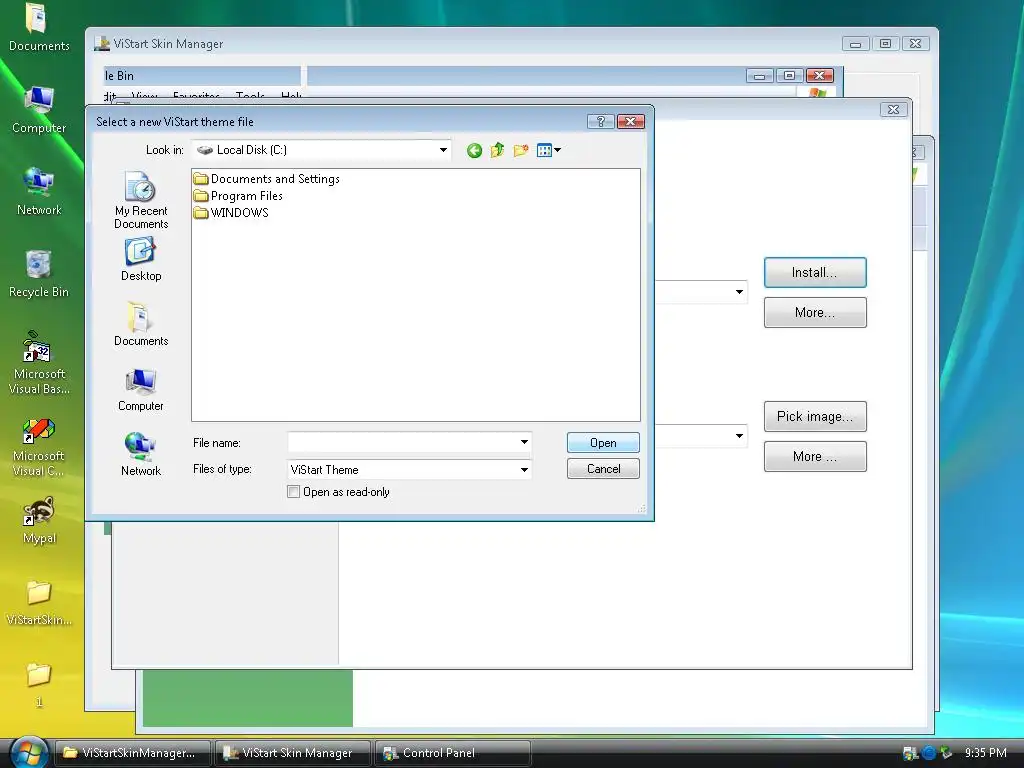Screen dimensions: 1024x768
Task: Switch to Control Panel taskbar item
Action: coord(453,753)
